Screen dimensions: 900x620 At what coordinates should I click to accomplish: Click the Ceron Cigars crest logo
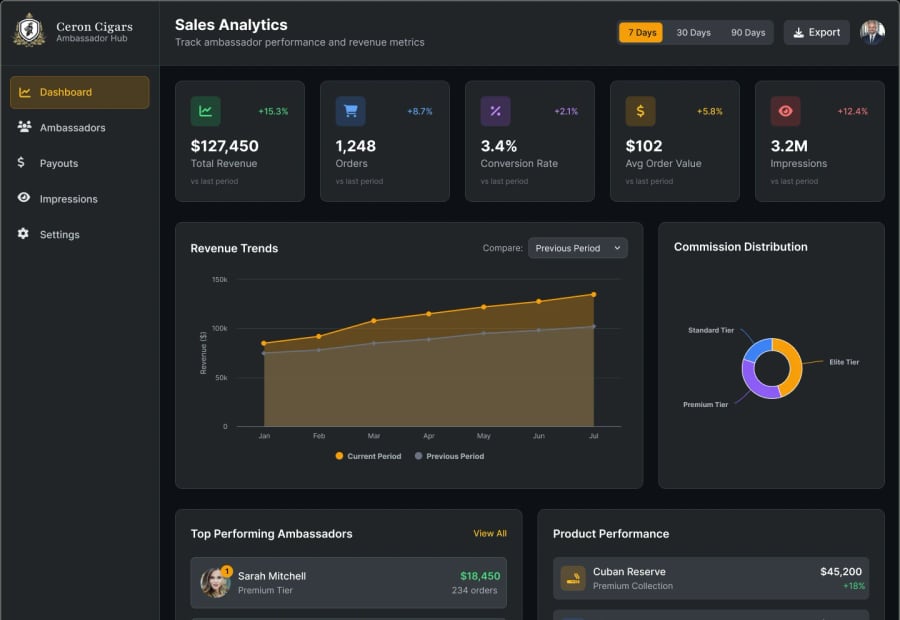pyautogui.click(x=29, y=30)
